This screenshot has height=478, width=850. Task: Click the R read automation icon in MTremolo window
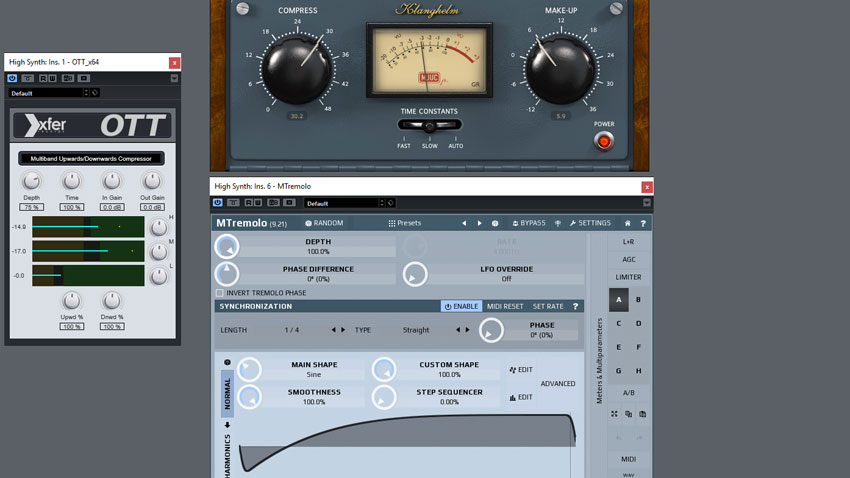pyautogui.click(x=249, y=203)
